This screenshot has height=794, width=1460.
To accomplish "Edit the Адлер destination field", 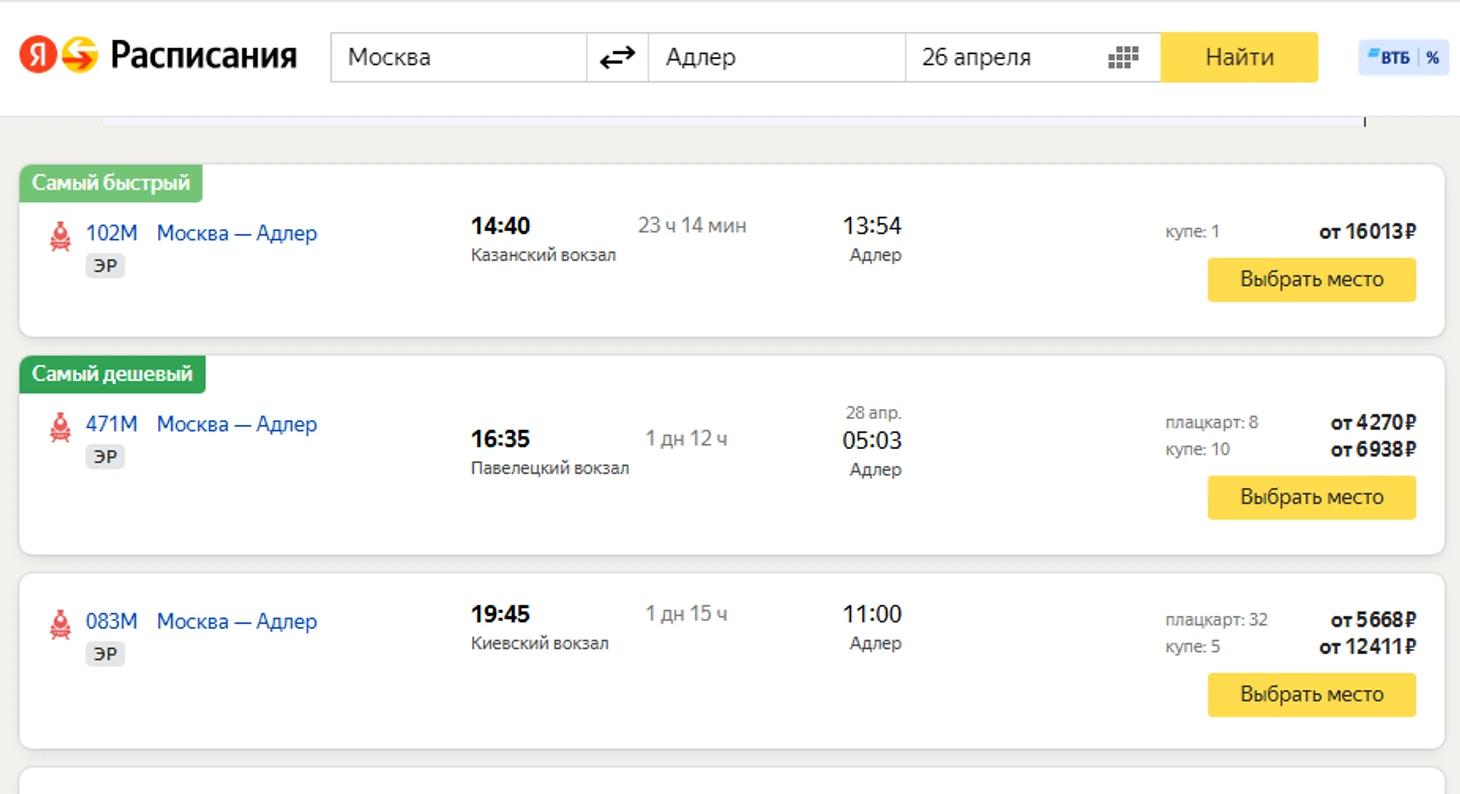I will (x=776, y=58).
